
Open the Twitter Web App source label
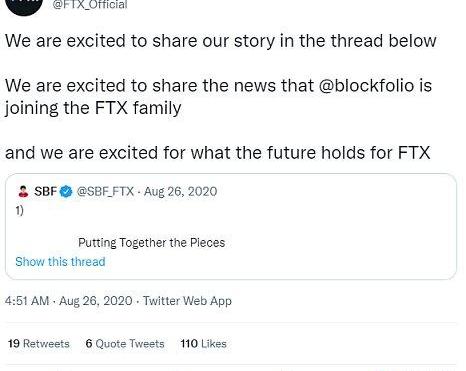[x=187, y=301]
